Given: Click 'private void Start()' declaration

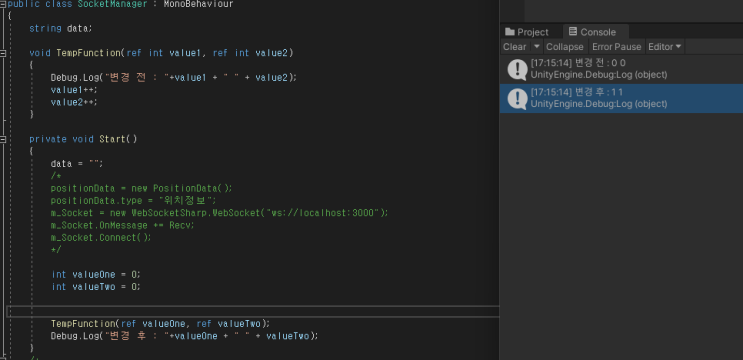Looking at the screenshot, I should coord(83,139).
